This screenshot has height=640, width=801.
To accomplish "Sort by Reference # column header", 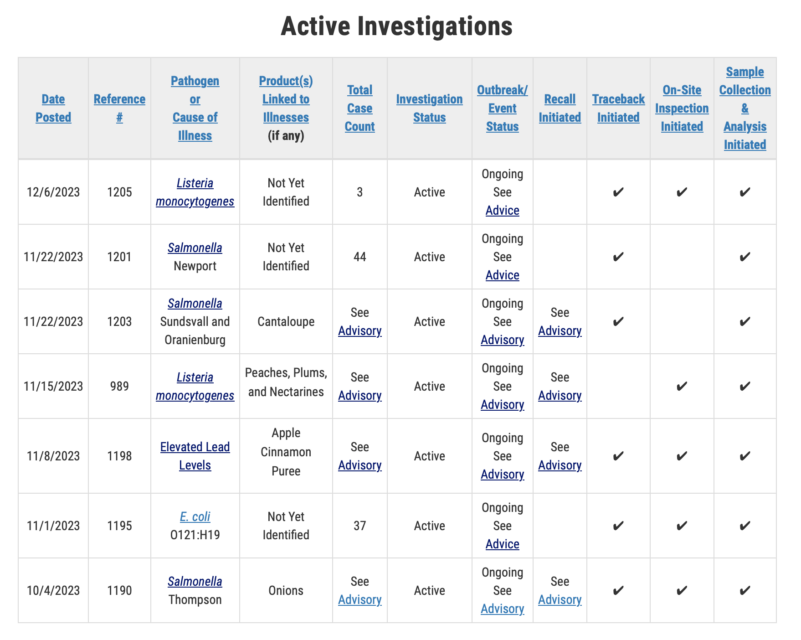I will [119, 108].
